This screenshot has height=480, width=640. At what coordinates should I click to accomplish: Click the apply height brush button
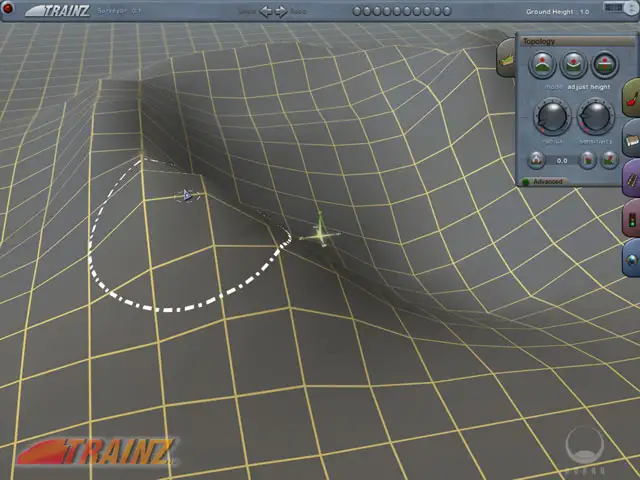pos(609,160)
